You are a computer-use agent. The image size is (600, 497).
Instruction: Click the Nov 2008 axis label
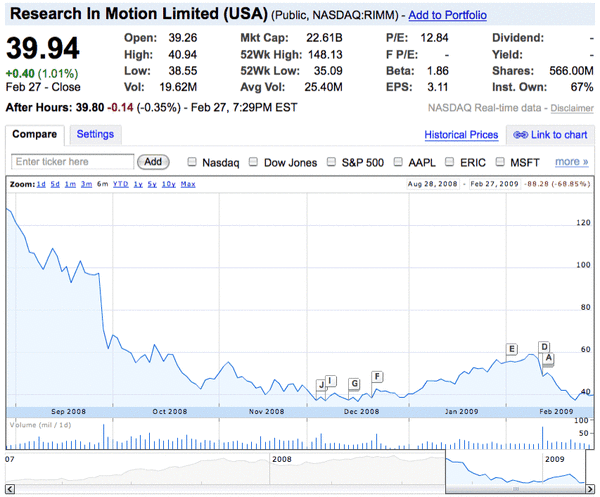266,412
